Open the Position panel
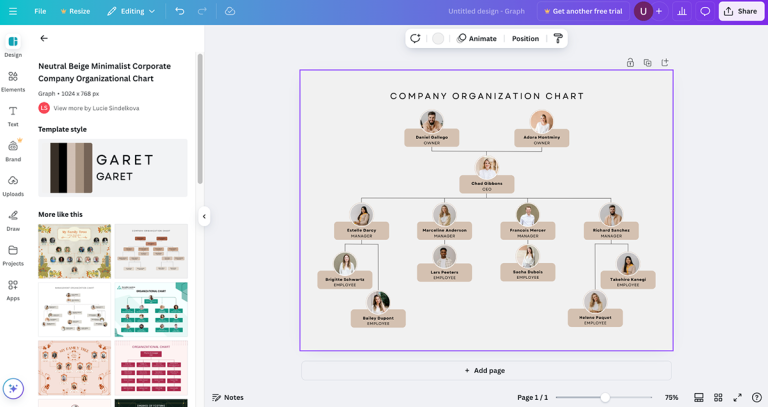768x407 pixels. pyautogui.click(x=525, y=39)
